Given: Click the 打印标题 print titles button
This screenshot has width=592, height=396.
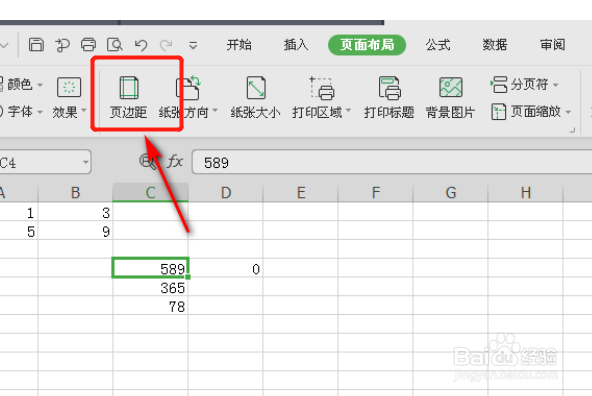Looking at the screenshot, I should click(x=389, y=97).
